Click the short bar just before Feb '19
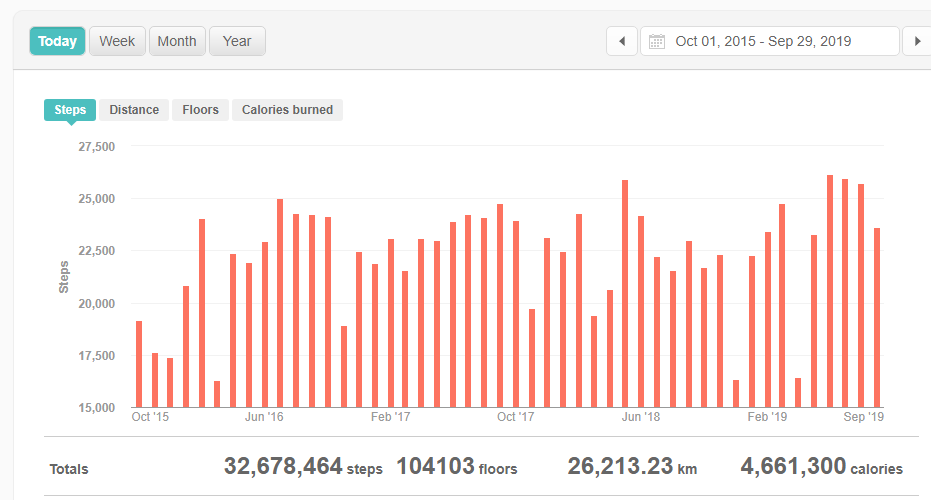Screen dimensions: 931x500 click(736, 393)
